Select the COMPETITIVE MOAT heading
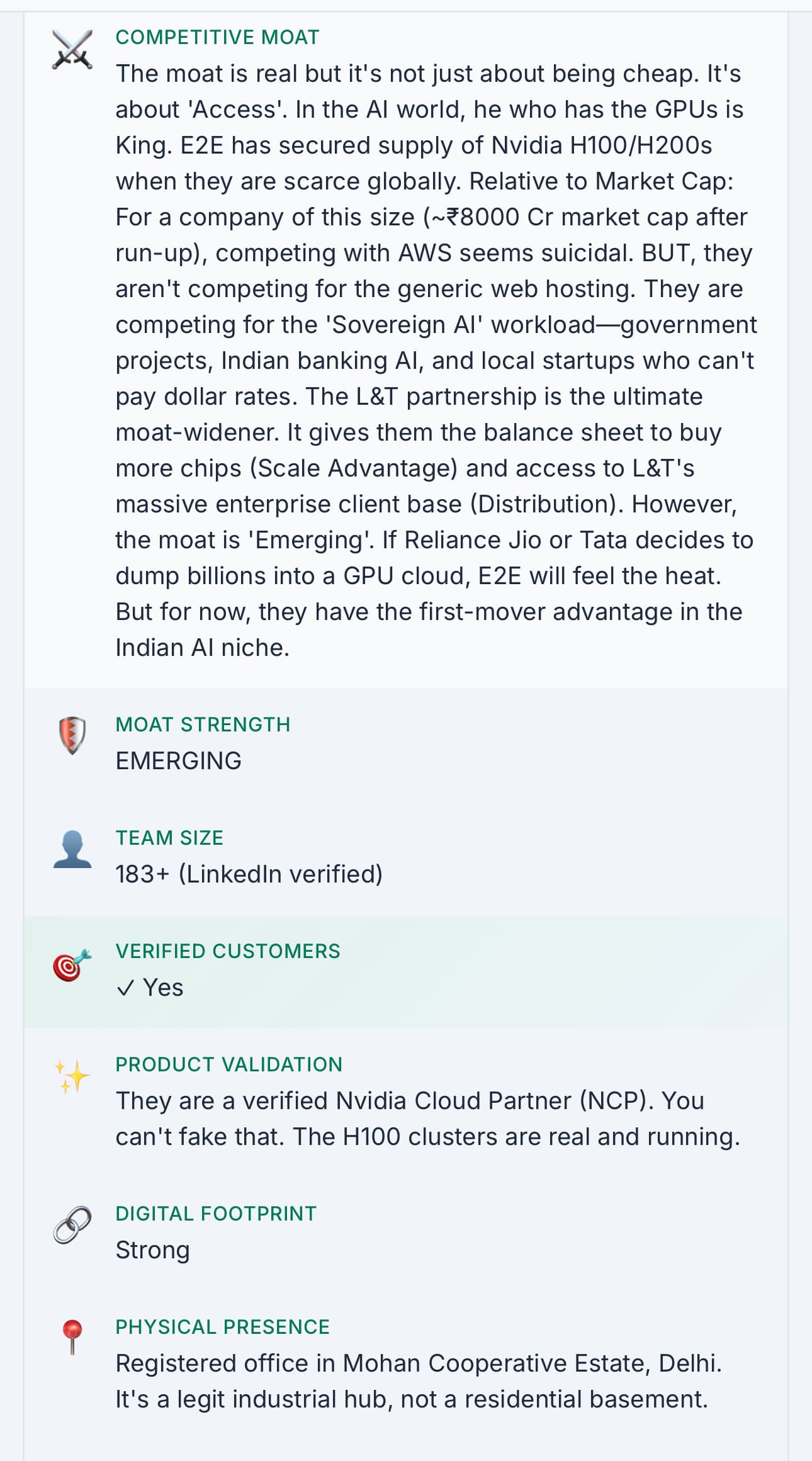 tap(217, 37)
